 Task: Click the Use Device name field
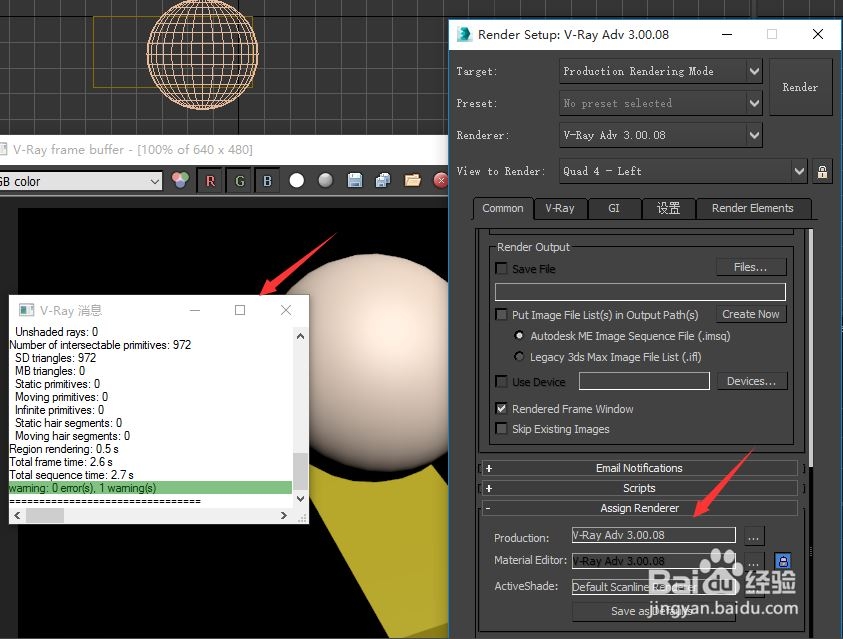(644, 381)
